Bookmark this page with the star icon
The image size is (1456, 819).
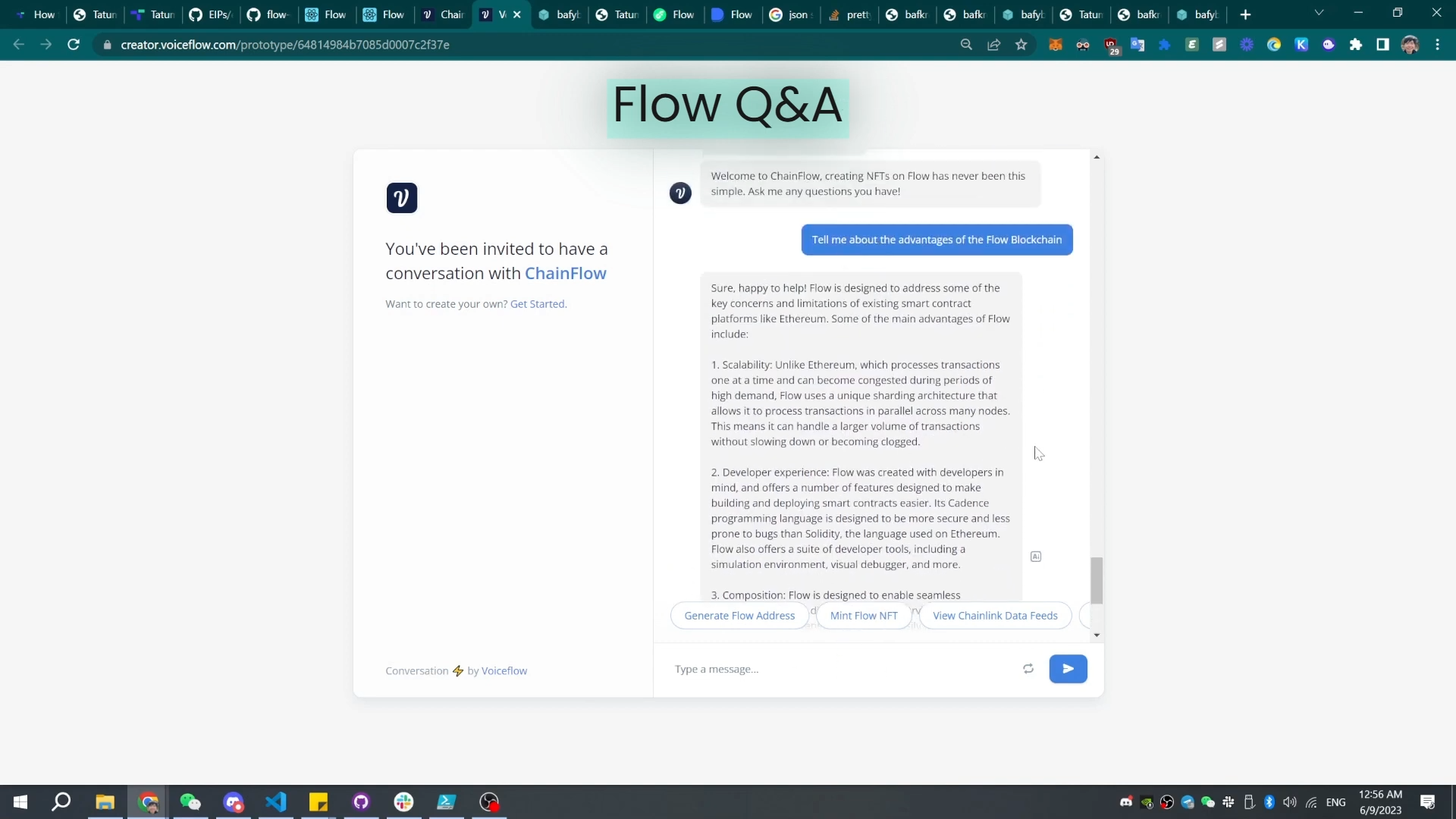(1021, 45)
